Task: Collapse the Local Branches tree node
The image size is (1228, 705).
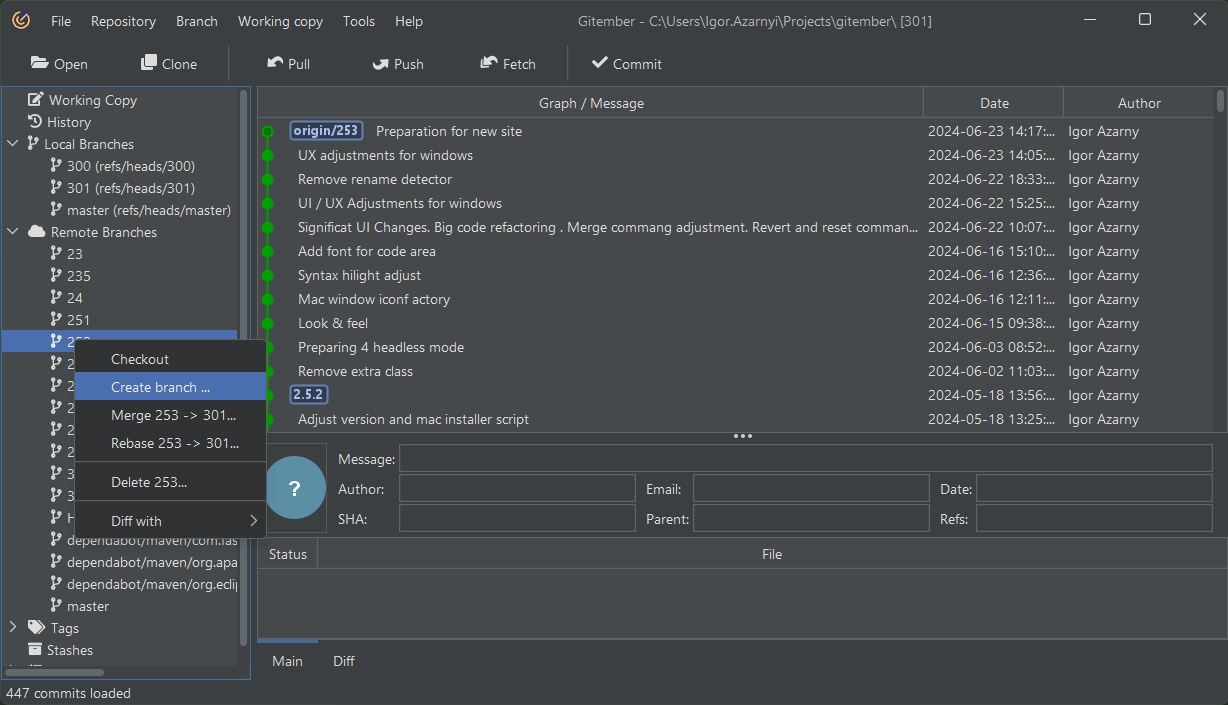Action: click(13, 144)
